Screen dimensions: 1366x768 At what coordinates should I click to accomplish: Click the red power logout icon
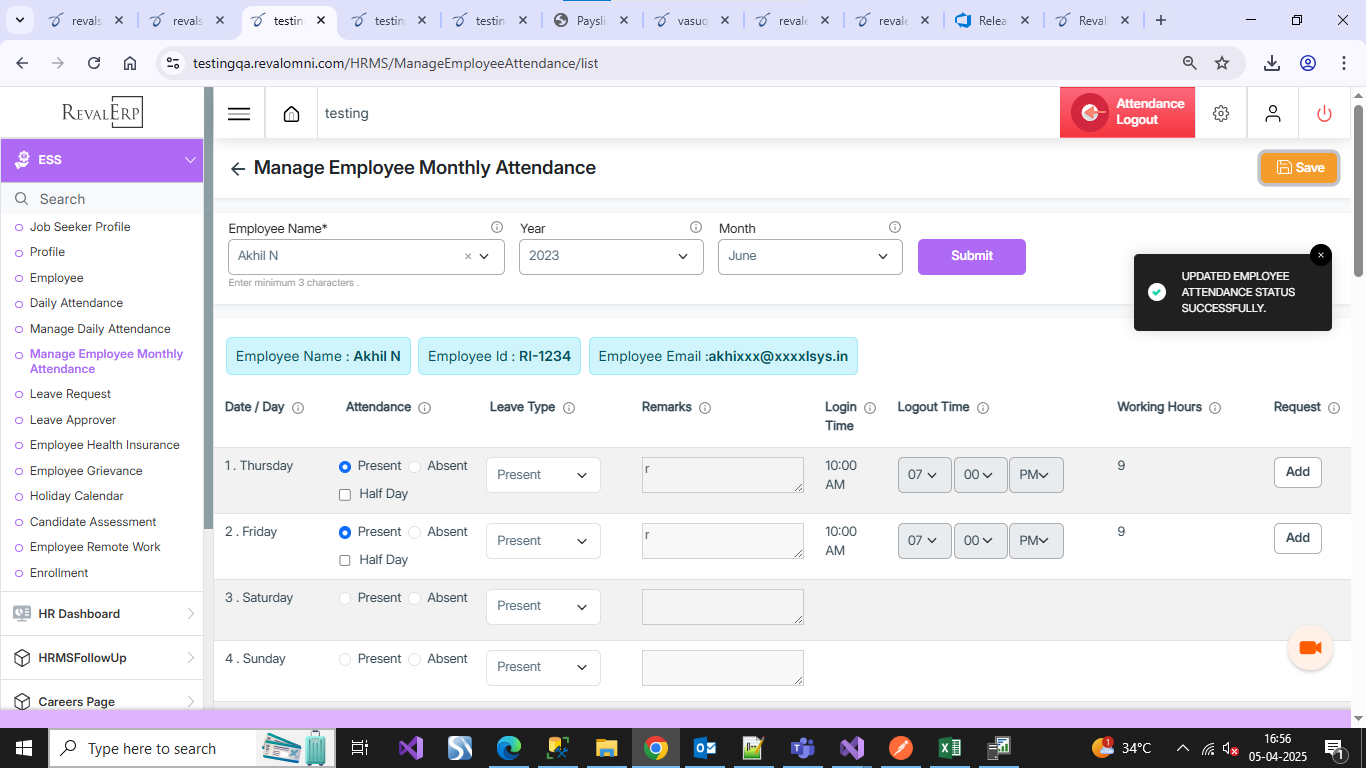tap(1324, 114)
